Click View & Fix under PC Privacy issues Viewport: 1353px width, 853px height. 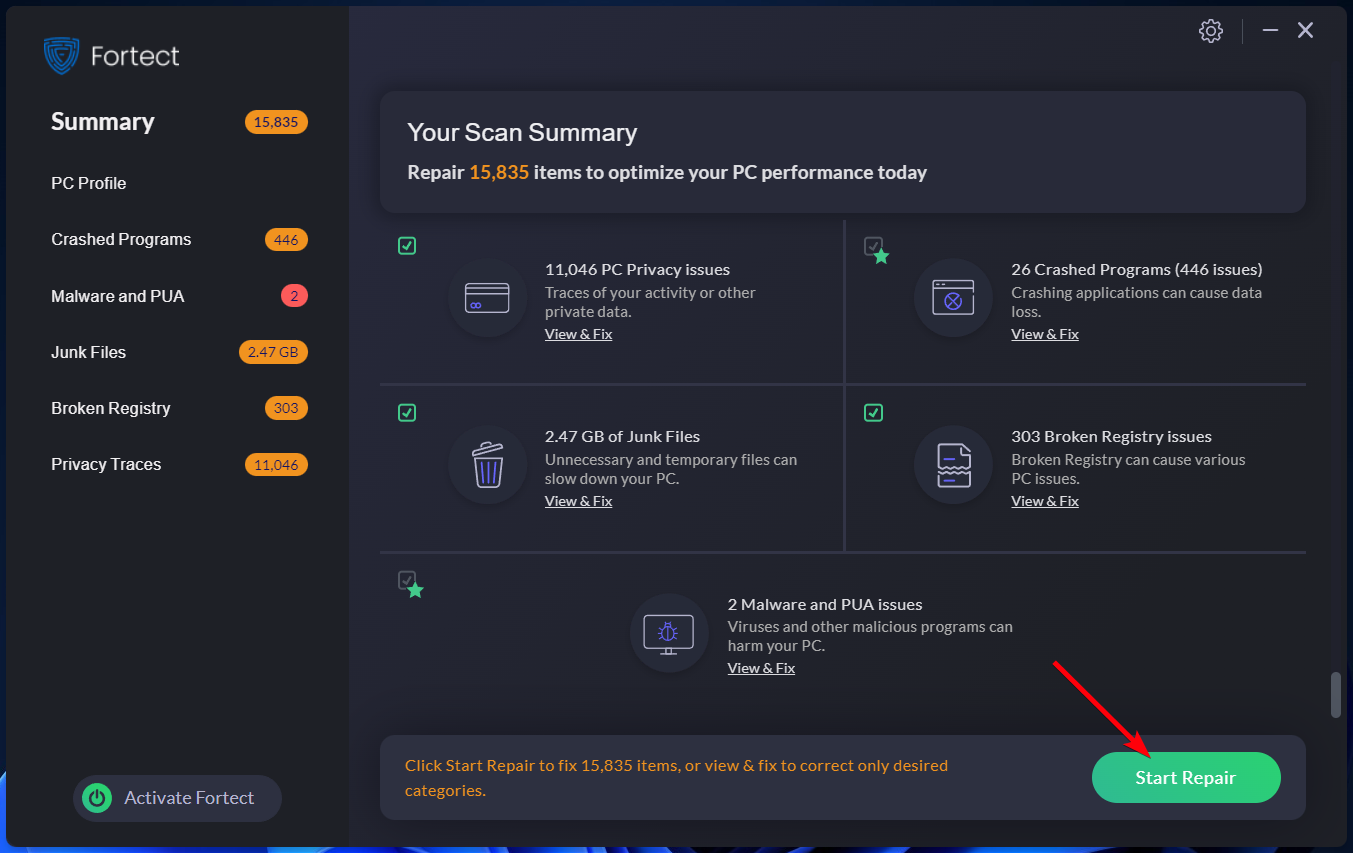[578, 334]
